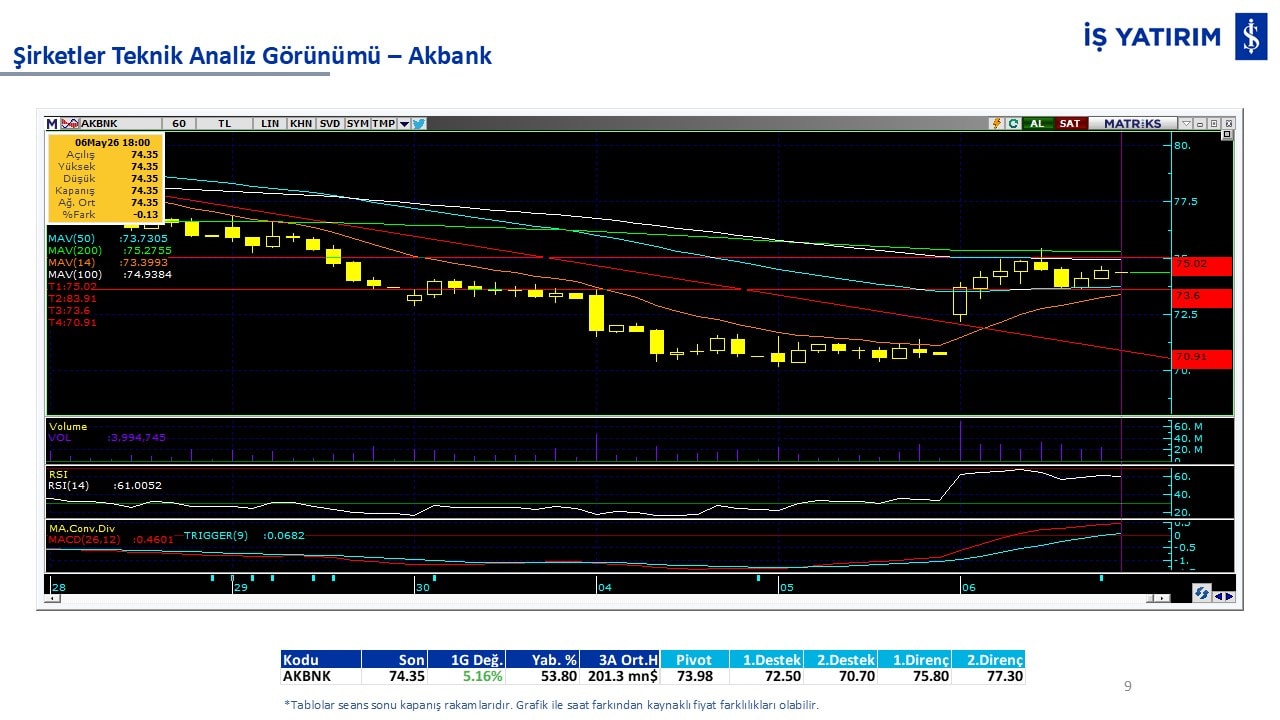Click the green AL buy button
The height and width of the screenshot is (720, 1280).
pos(1037,124)
